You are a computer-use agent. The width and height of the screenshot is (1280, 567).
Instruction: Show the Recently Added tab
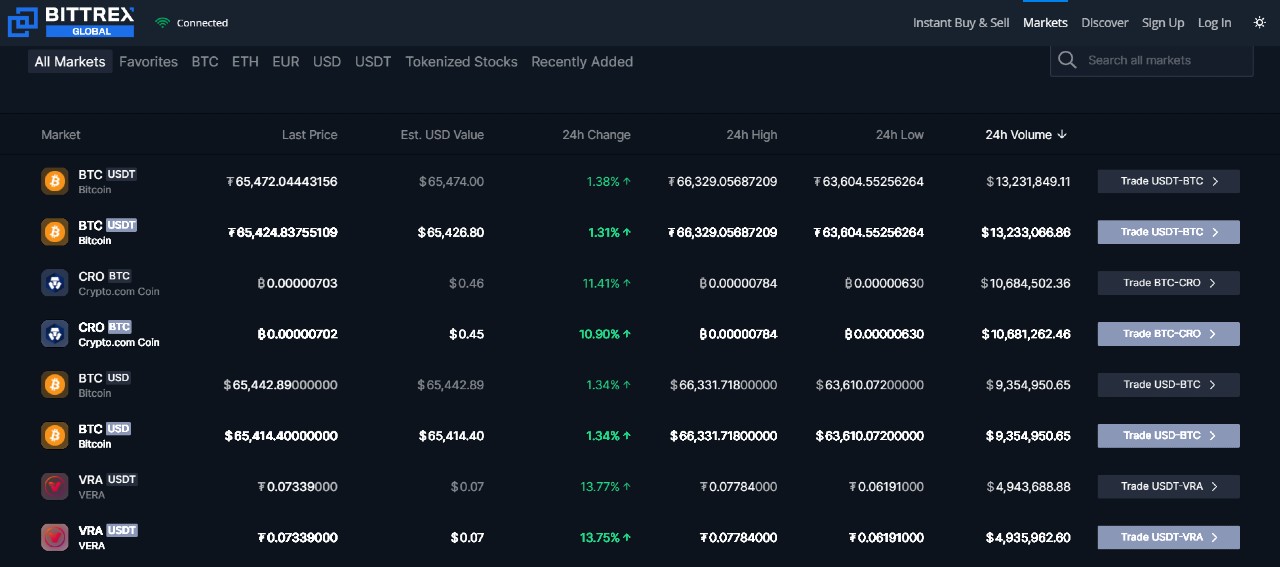[582, 61]
